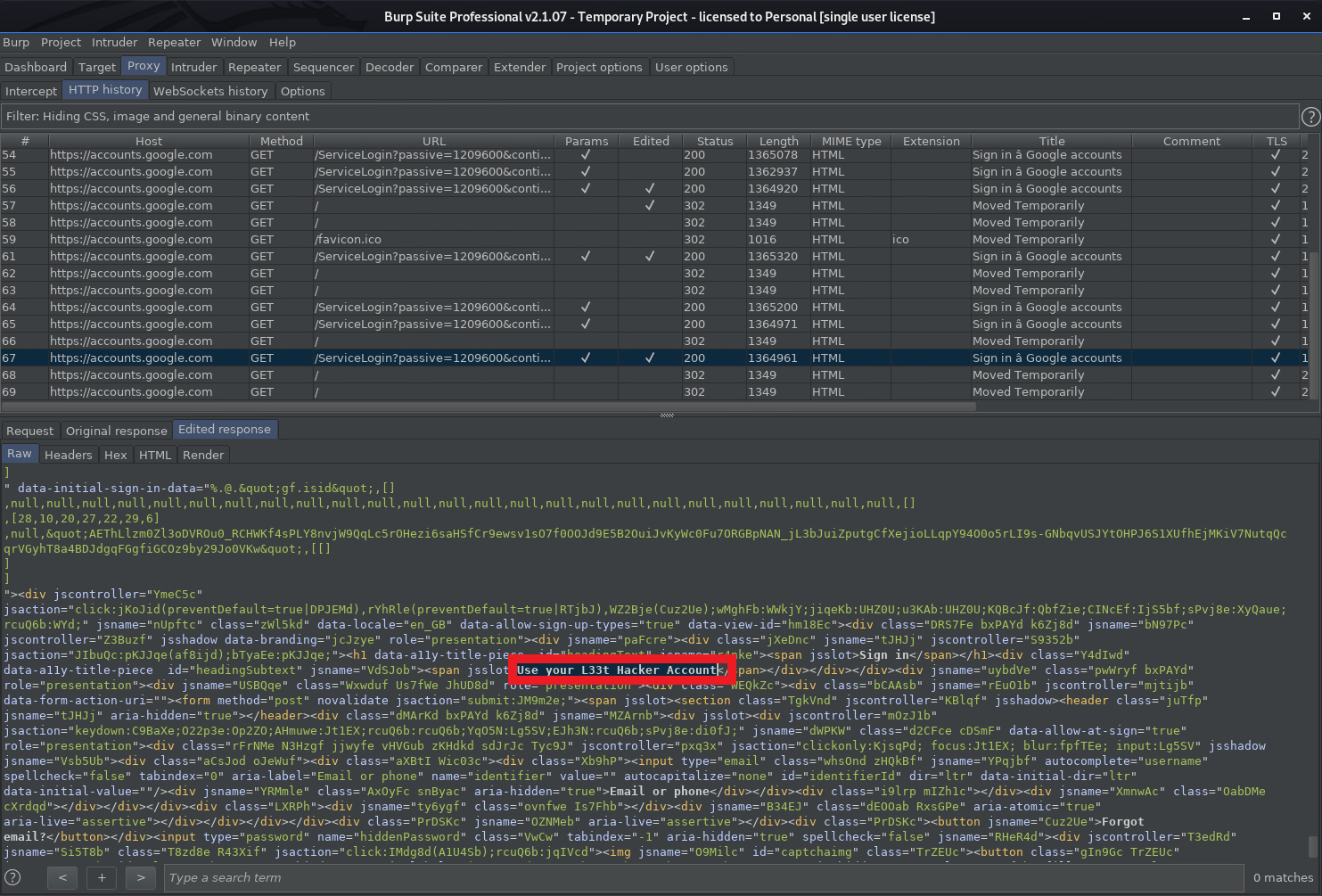The image size is (1322, 896).
Task: Go to next search match arrow button
Action: [x=141, y=878]
